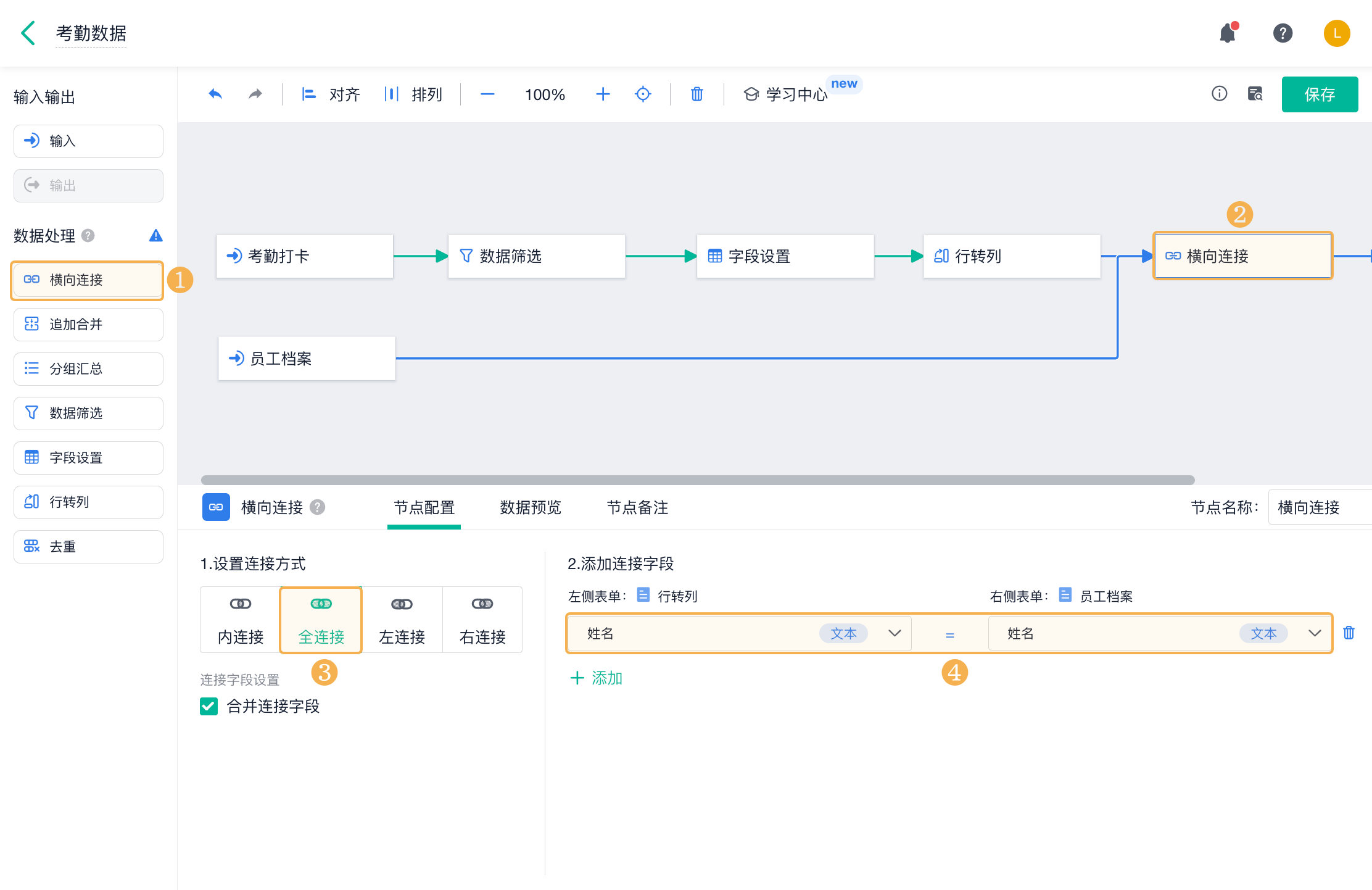This screenshot has height=890, width=1372.
Task: Click the disabled 输出 output node item
Action: [x=88, y=186]
